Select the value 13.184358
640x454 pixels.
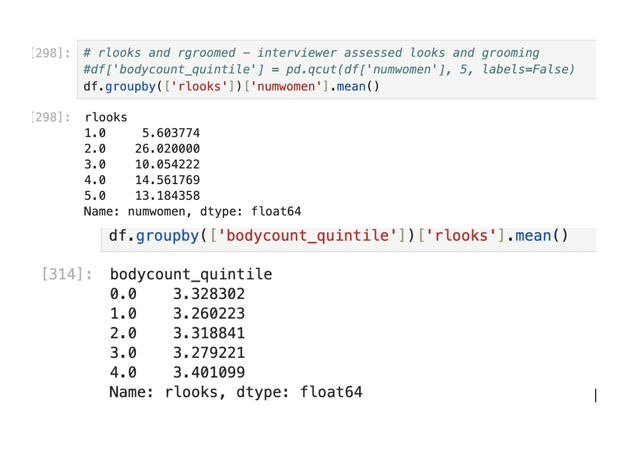tap(168, 196)
